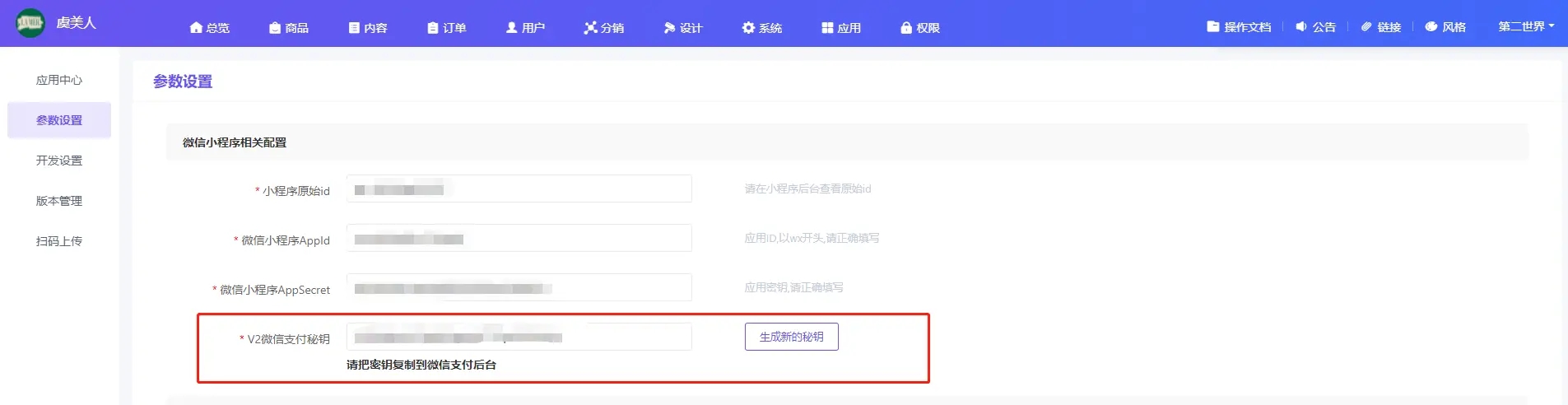
Task: Go to 内容 in top navigation
Action: point(368,28)
